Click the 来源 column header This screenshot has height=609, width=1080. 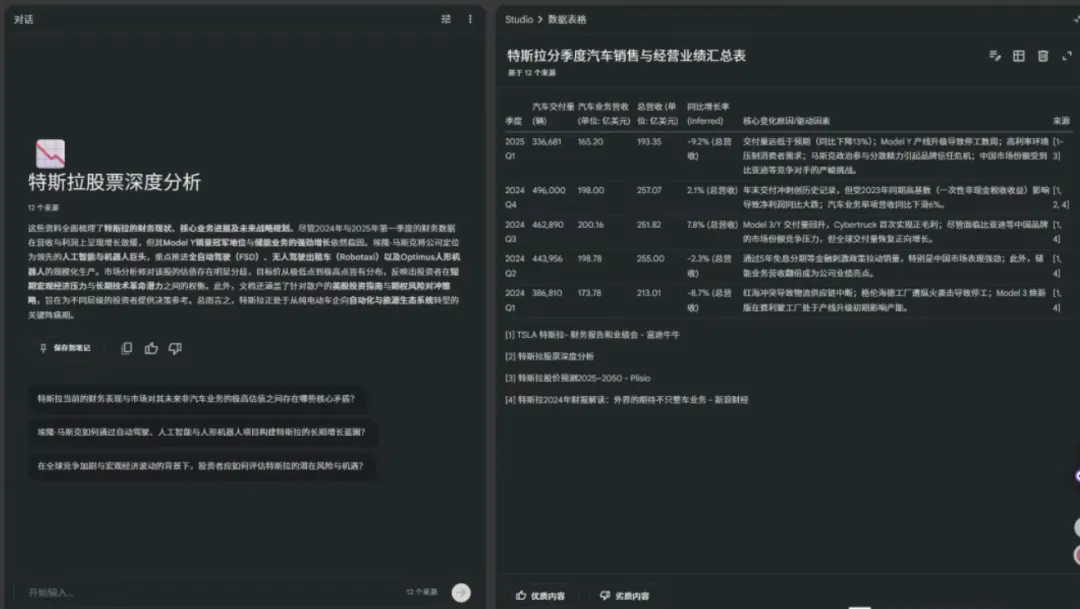1061,121
